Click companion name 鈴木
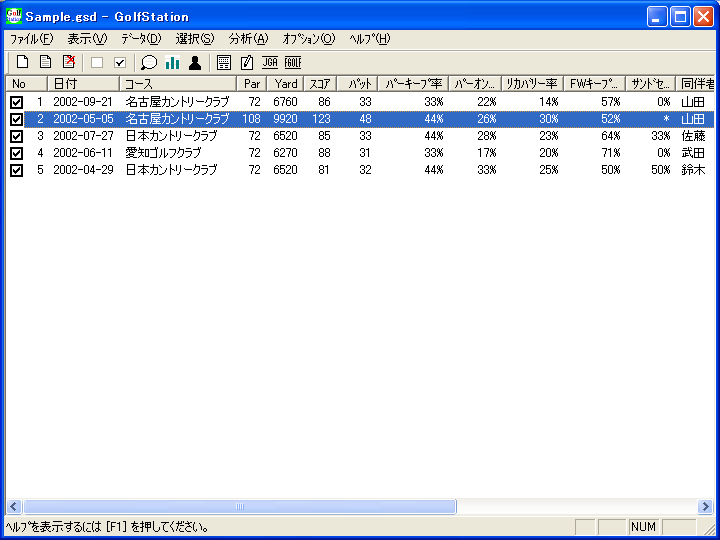Viewport: 720px width, 540px height. point(693,170)
